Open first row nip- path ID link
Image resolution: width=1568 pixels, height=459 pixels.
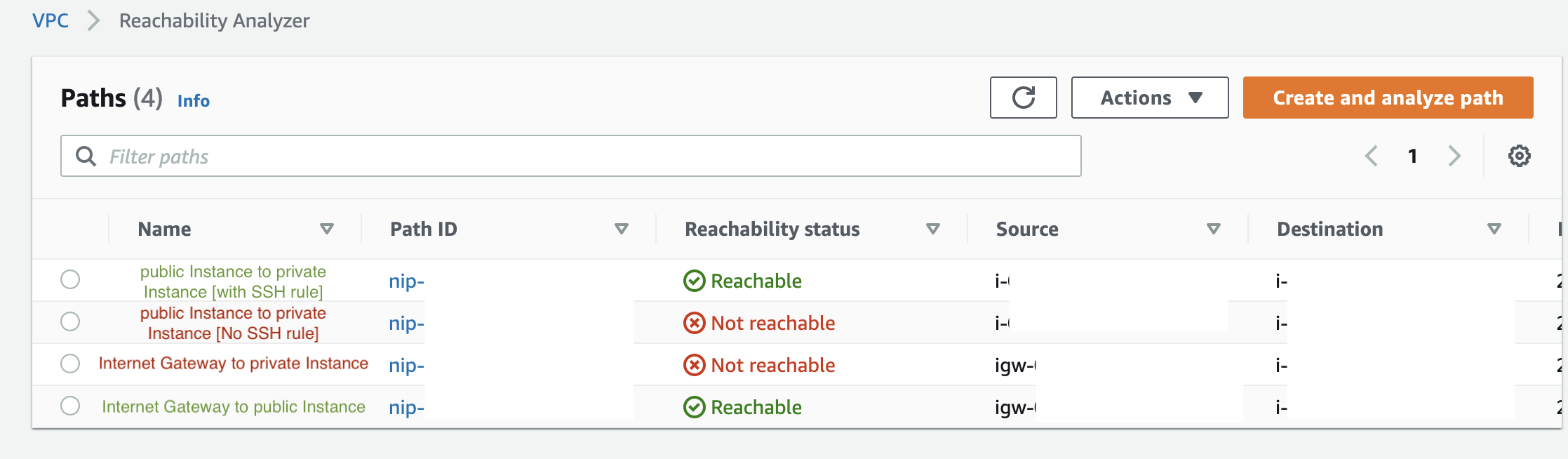point(407,281)
